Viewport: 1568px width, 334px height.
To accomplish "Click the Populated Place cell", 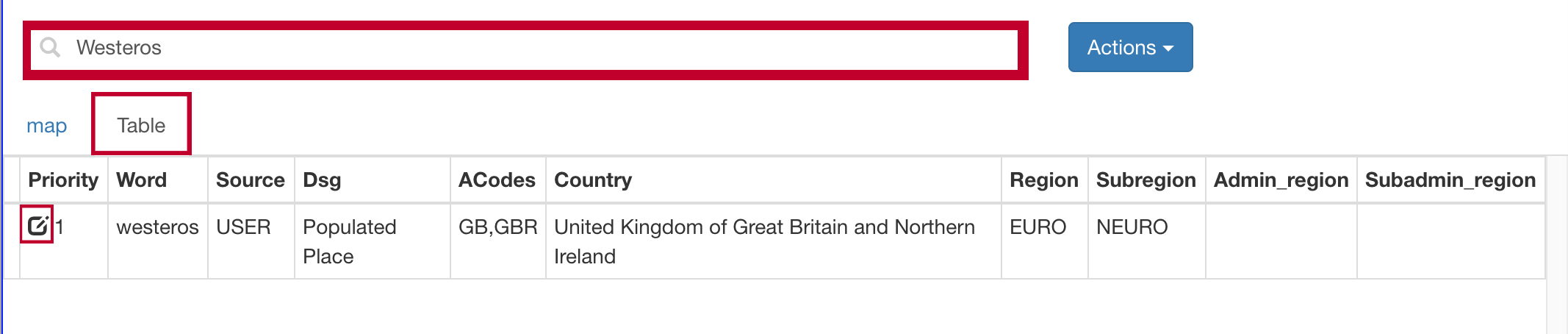I will click(x=350, y=241).
